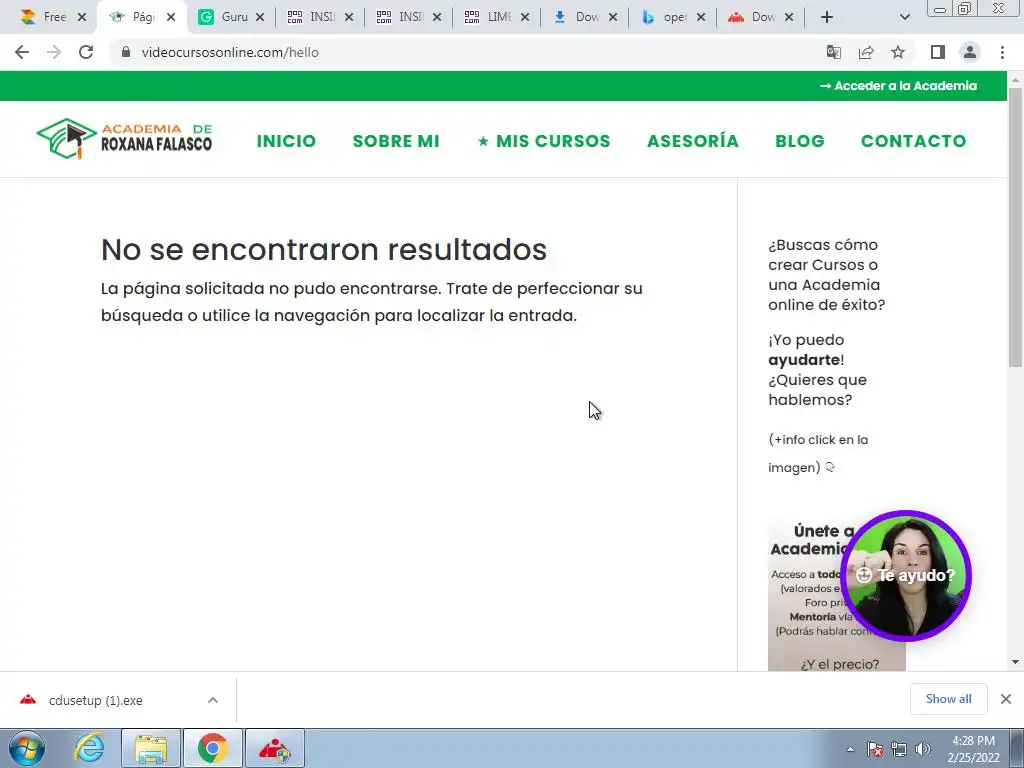Switch to the 'oper' Bing tab
Image resolution: width=1024 pixels, height=768 pixels.
point(673,17)
